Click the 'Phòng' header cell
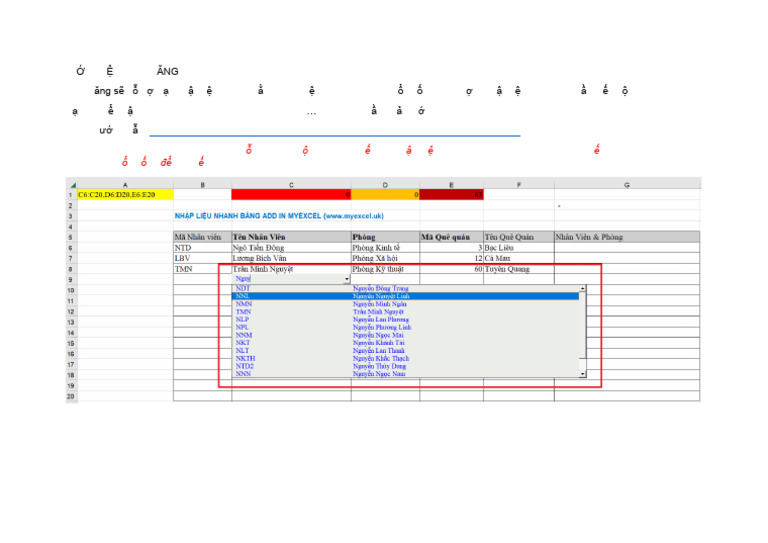The image size is (768, 543). pyautogui.click(x=385, y=237)
